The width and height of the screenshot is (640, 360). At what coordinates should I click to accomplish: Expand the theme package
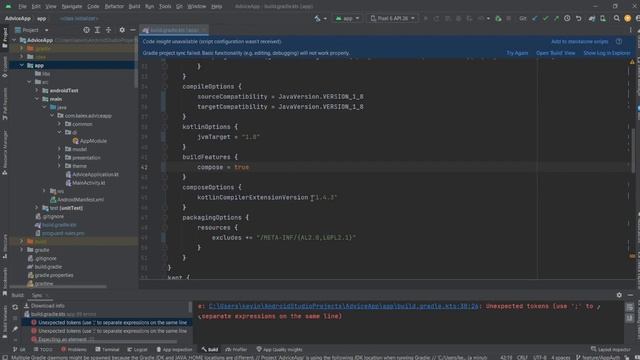59,166
